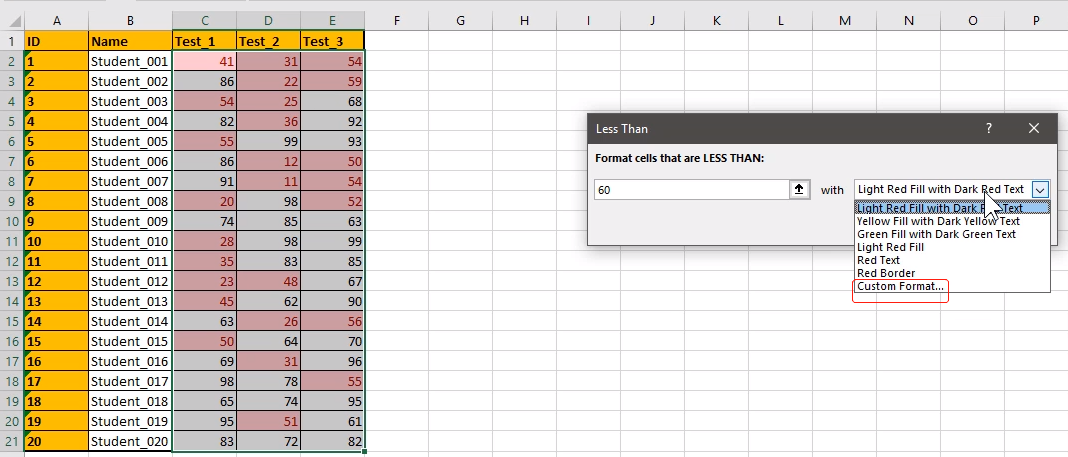Pick the Red Border option
The image size is (1068, 457).
point(952,273)
